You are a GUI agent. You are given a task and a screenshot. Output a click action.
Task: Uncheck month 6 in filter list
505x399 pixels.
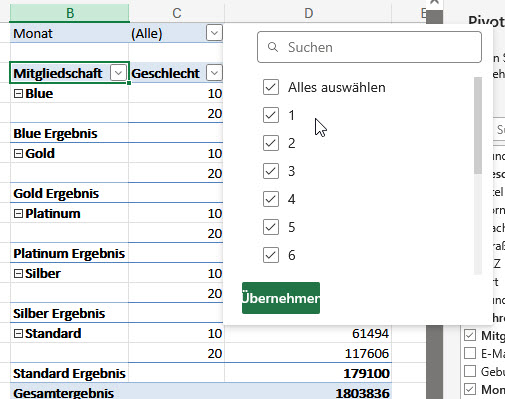(271, 255)
